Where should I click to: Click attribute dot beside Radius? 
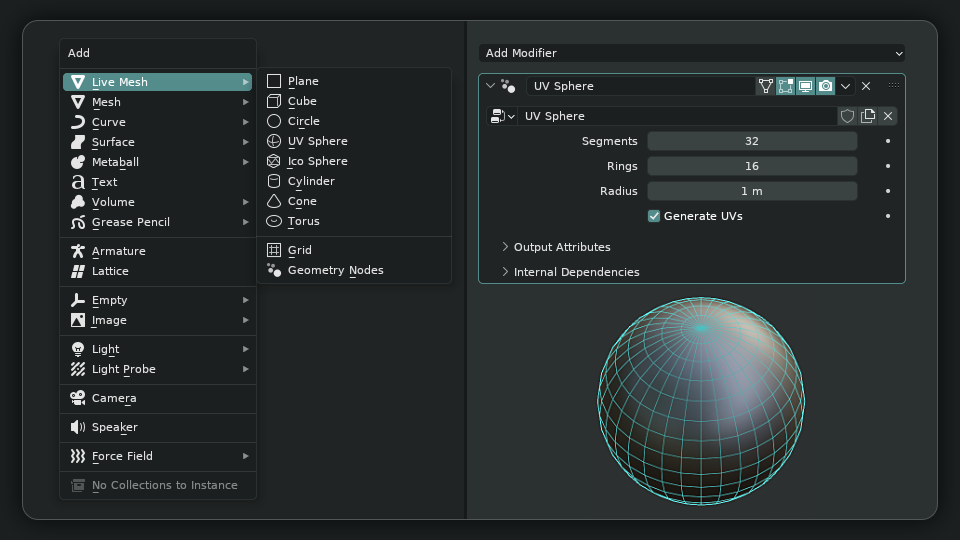(888, 191)
